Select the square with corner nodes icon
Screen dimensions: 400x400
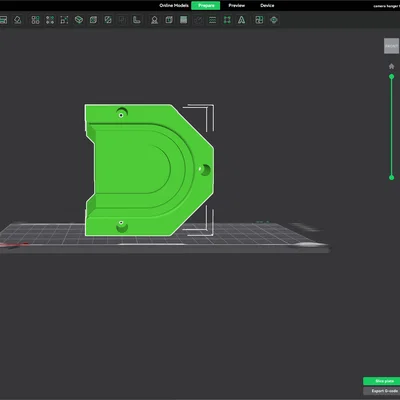coord(227,20)
